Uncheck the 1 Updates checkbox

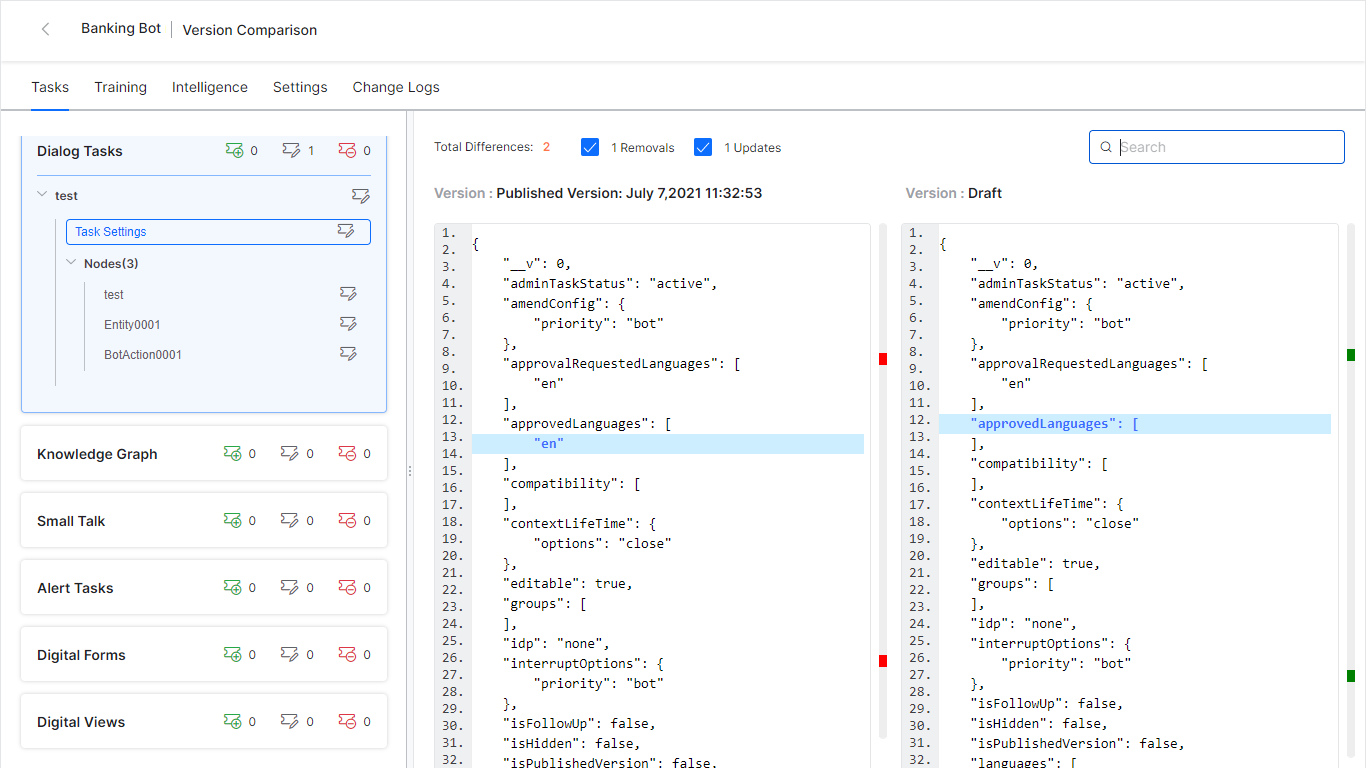[x=704, y=146]
